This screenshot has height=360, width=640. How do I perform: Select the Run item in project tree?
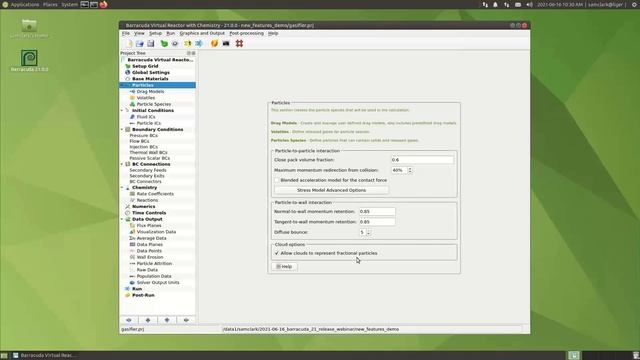tap(137, 289)
